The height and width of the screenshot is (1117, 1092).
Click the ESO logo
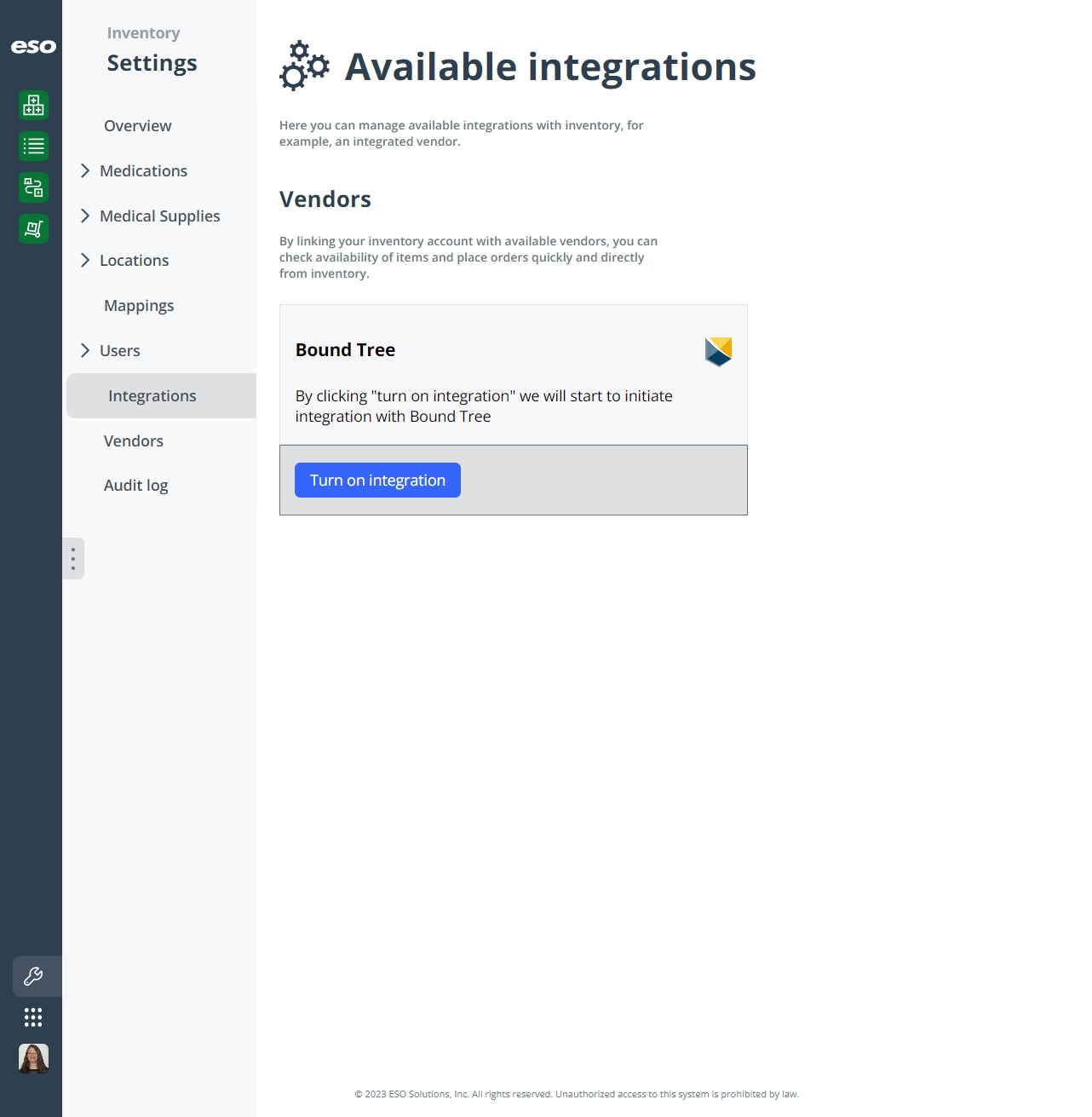click(33, 47)
